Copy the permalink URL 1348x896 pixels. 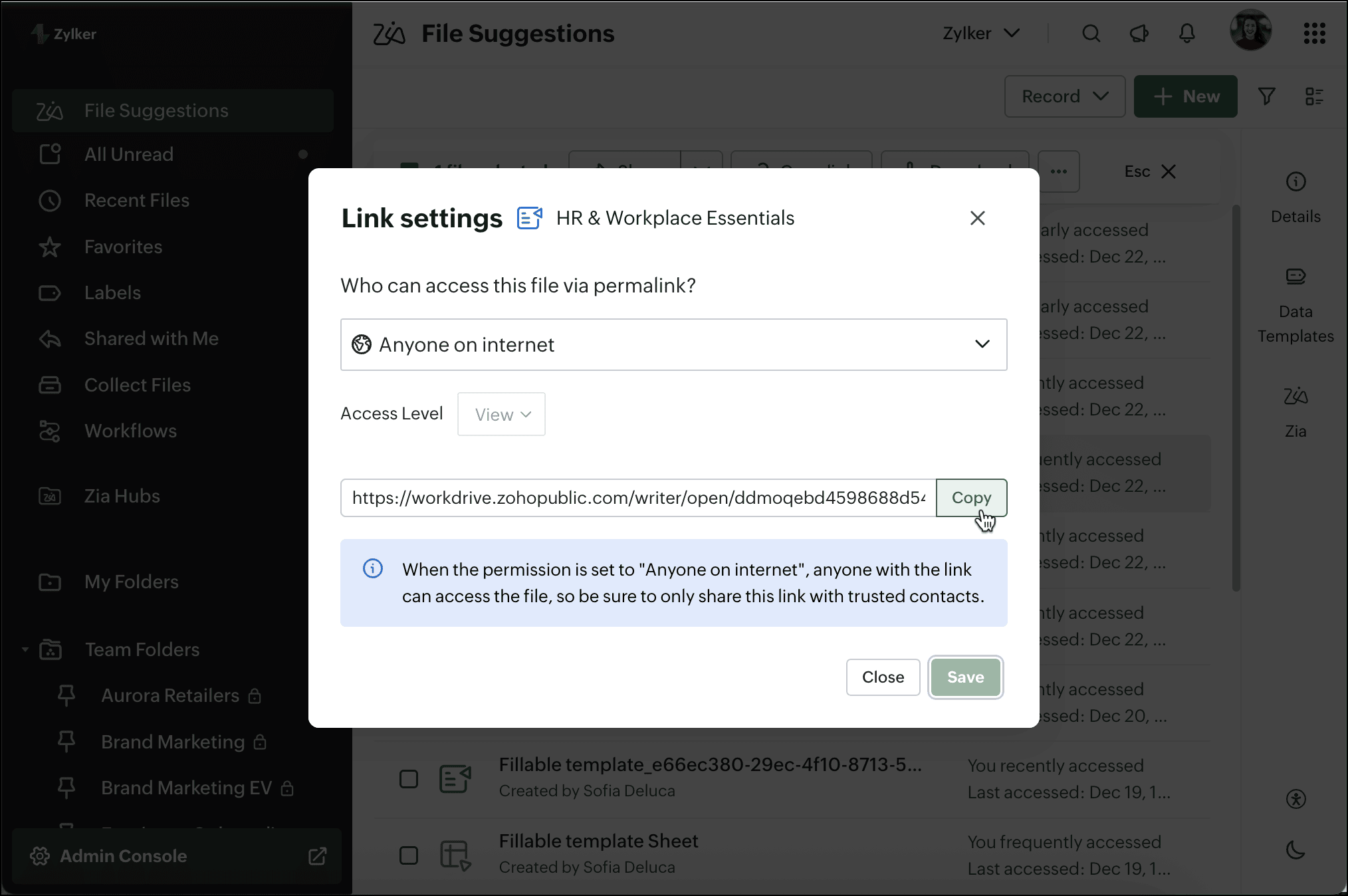971,498
